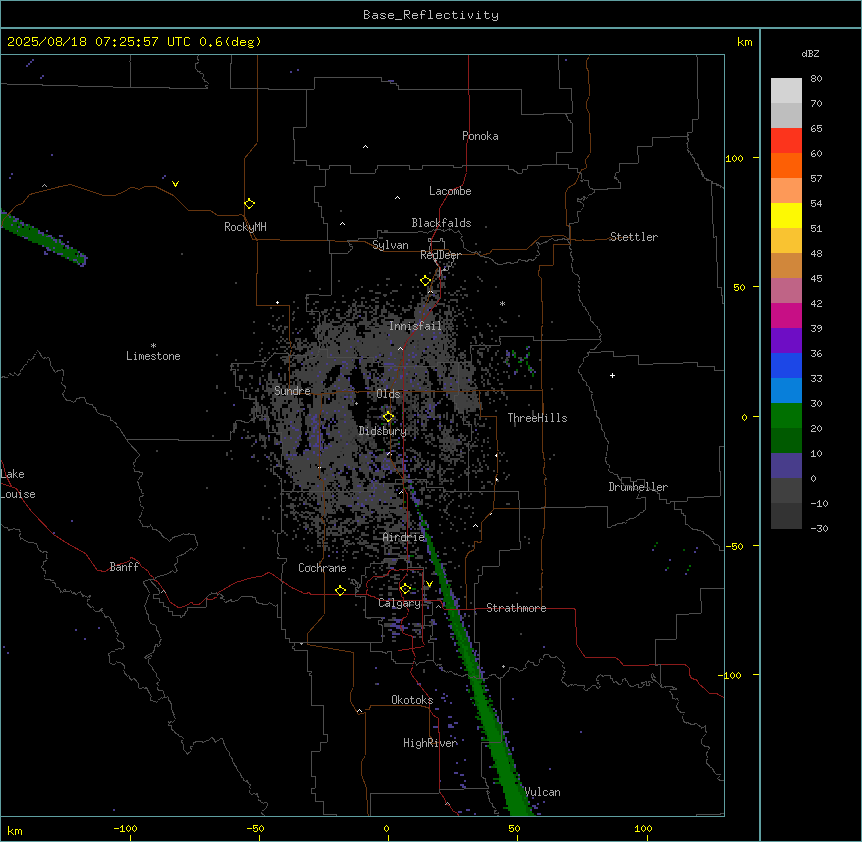This screenshot has height=842, width=862.
Task: Click the -30 value in the dBZ legend
Action: [x=819, y=528]
